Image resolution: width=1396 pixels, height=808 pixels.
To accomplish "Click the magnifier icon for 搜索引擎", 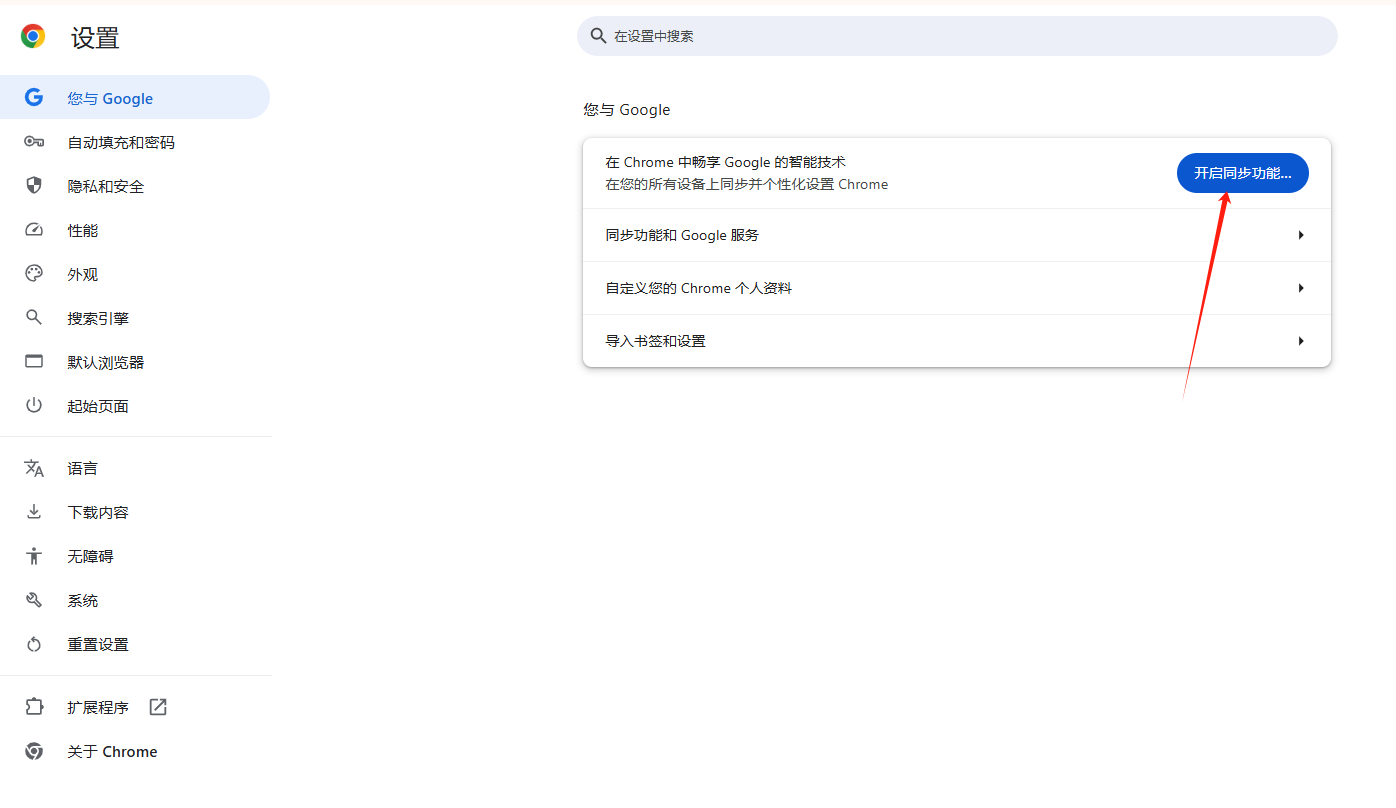I will tap(34, 318).
